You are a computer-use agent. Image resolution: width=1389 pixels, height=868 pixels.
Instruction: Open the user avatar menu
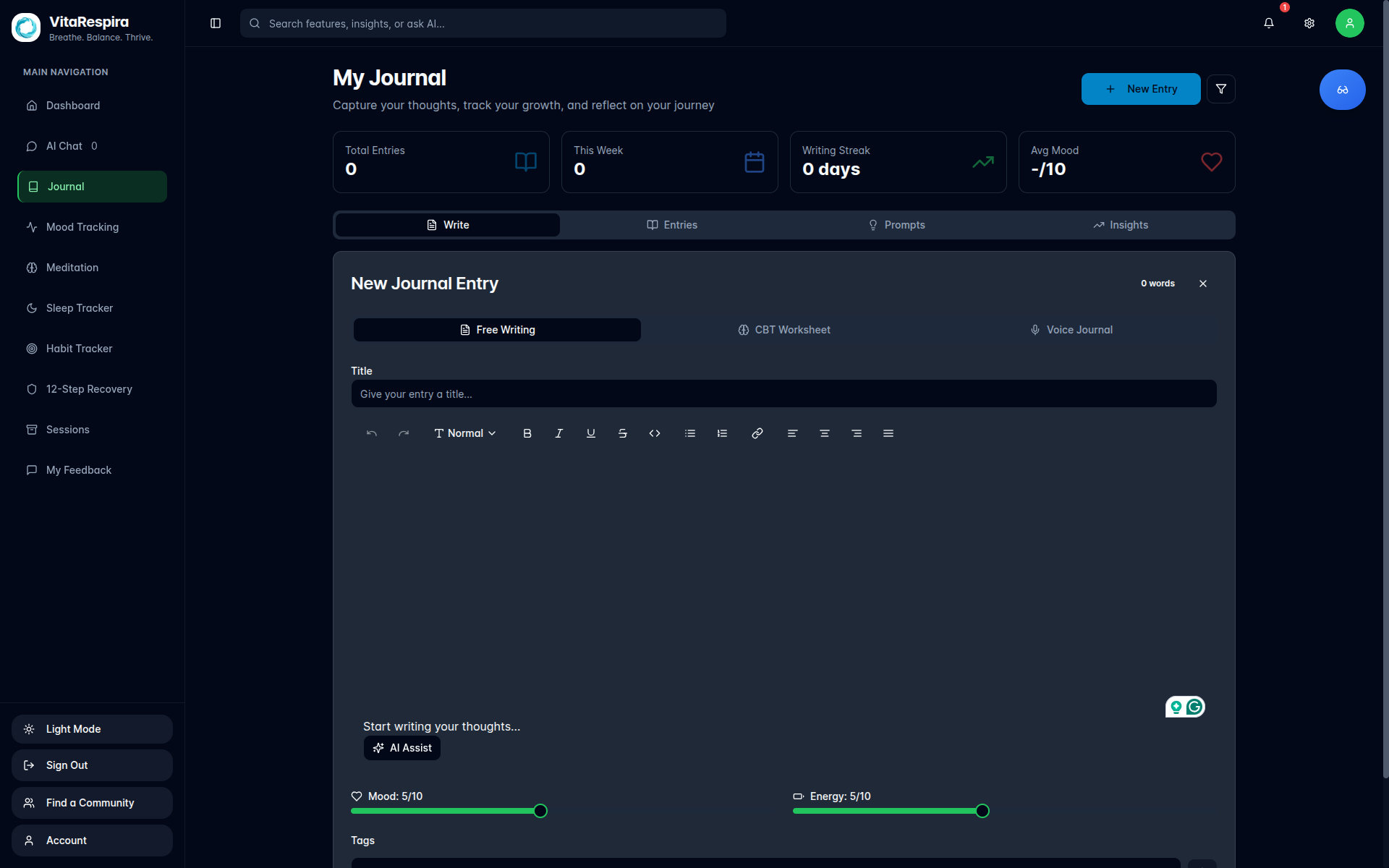pos(1349,23)
